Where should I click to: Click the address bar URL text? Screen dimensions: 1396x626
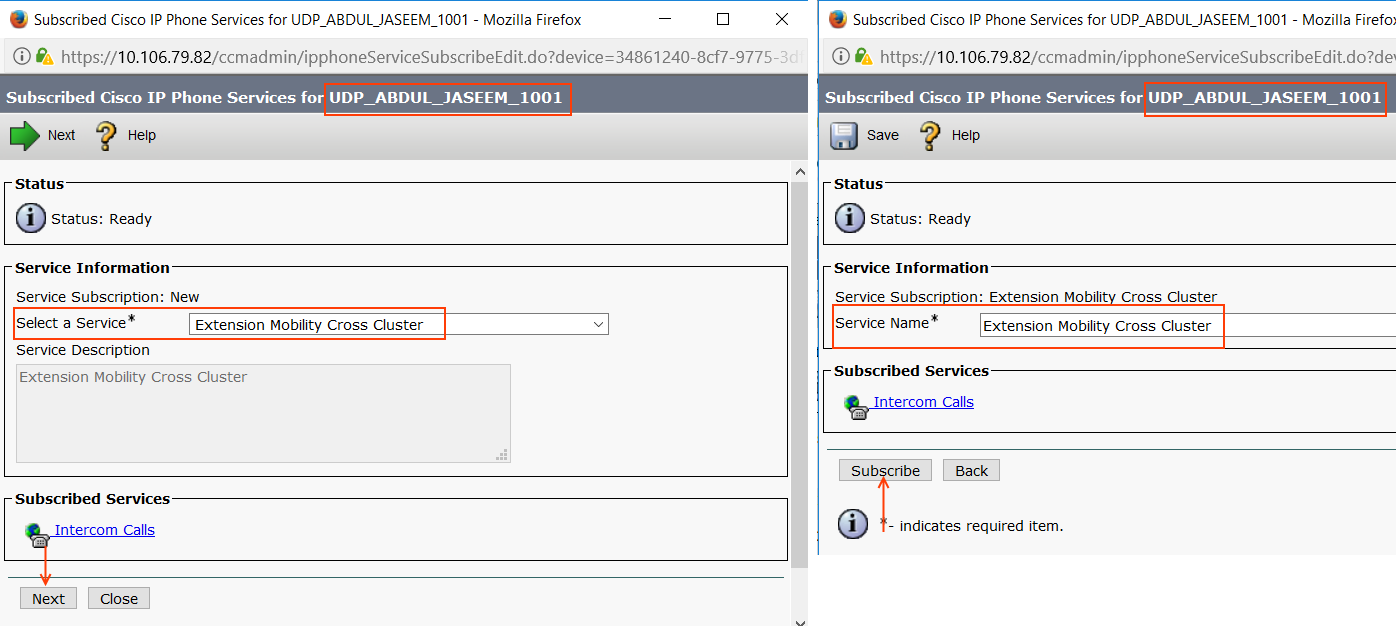click(x=400, y=56)
